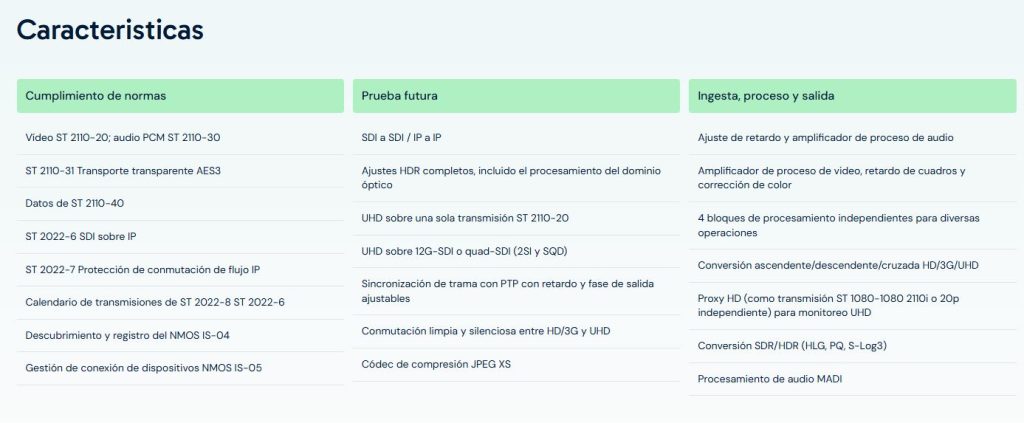Click UHD sobre 12G-SDI o quad-SDI row
Viewport: 1024px width, 423px height.
click(x=516, y=251)
